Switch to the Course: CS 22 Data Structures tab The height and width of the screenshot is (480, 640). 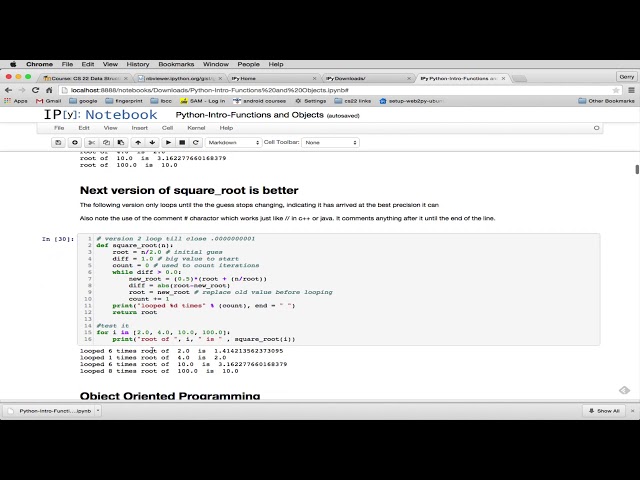coord(84,78)
